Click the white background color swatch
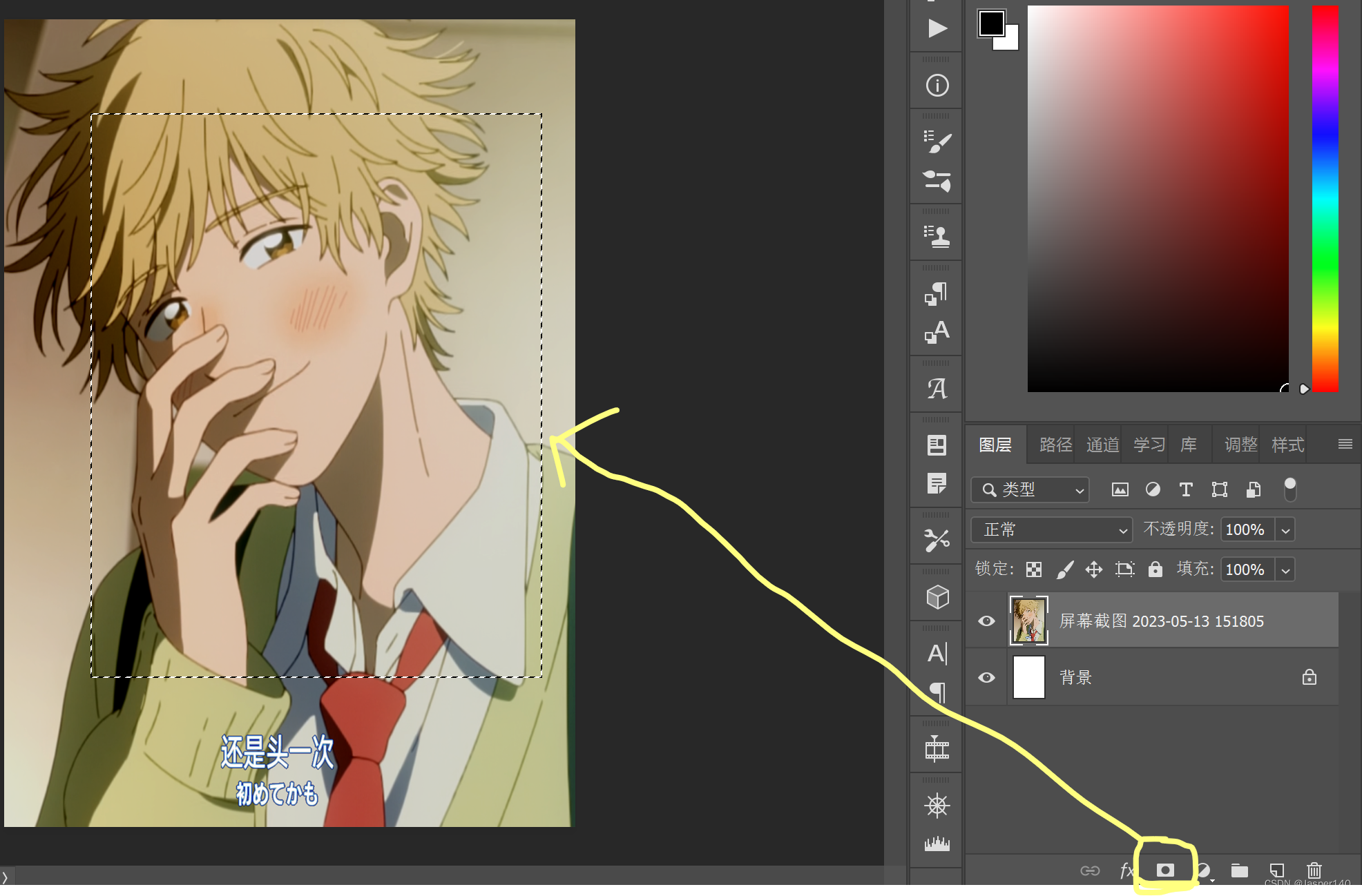The height and width of the screenshot is (896, 1362). 1010,41
